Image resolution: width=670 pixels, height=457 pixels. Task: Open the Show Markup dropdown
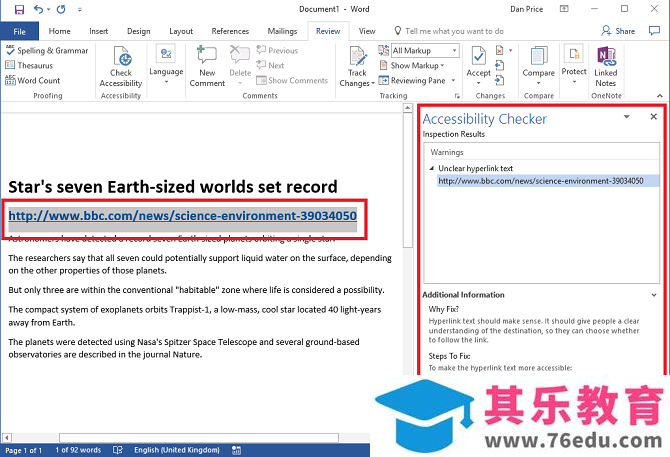coord(412,65)
